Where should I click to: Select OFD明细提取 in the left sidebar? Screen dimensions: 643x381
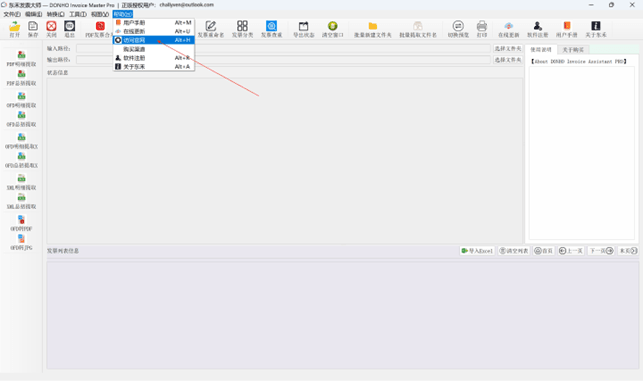pyautogui.click(x=21, y=100)
